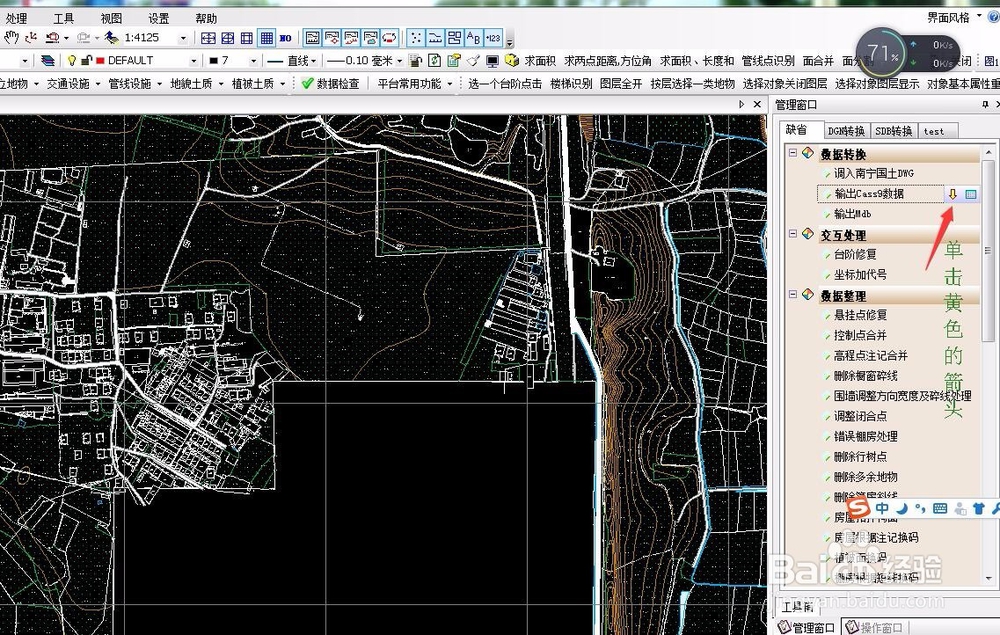Click the 图层全开 button

point(621,84)
